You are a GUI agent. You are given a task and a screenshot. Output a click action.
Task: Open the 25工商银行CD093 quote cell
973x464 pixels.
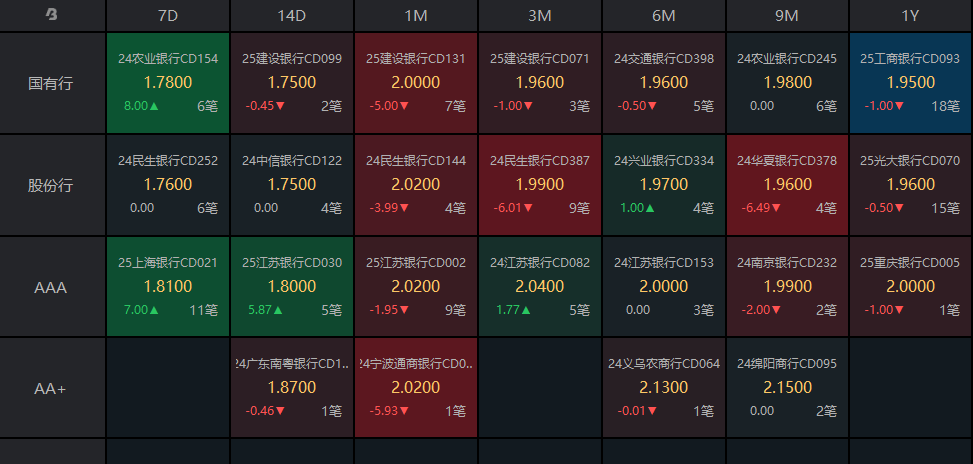click(910, 83)
